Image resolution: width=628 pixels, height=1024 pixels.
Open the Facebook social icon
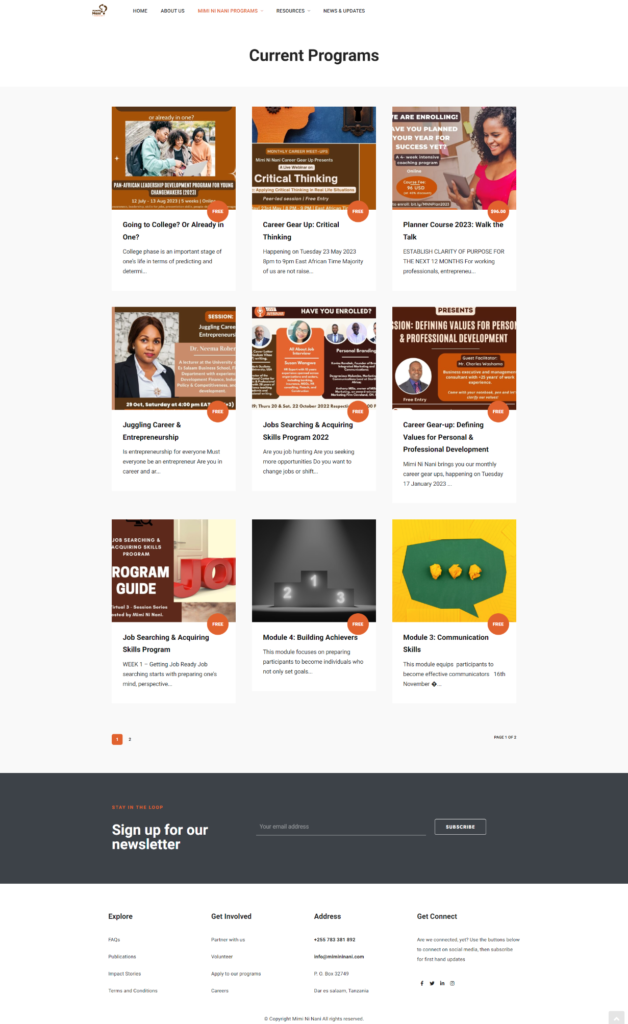coord(422,983)
